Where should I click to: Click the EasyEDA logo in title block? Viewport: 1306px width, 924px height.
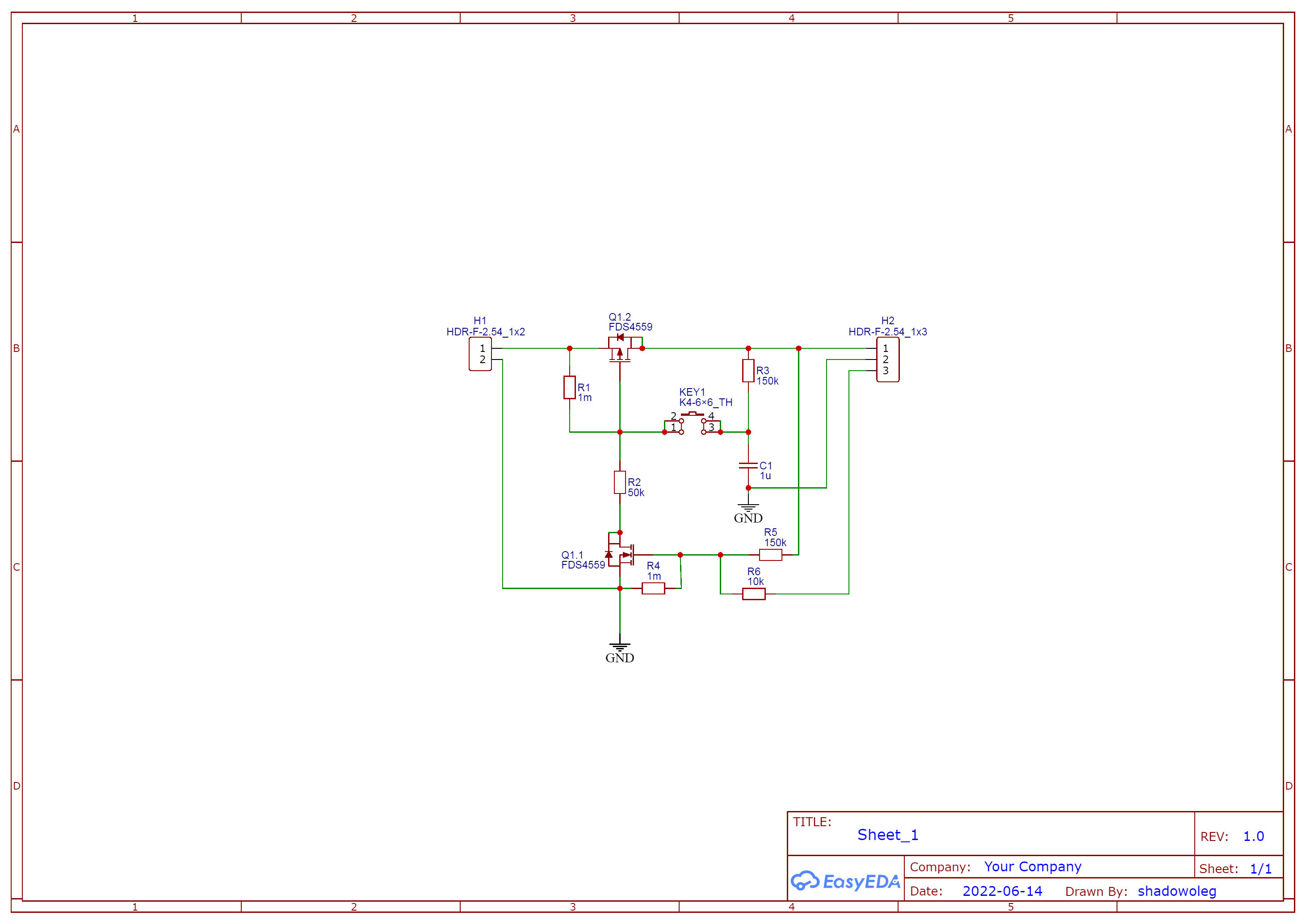point(845,881)
